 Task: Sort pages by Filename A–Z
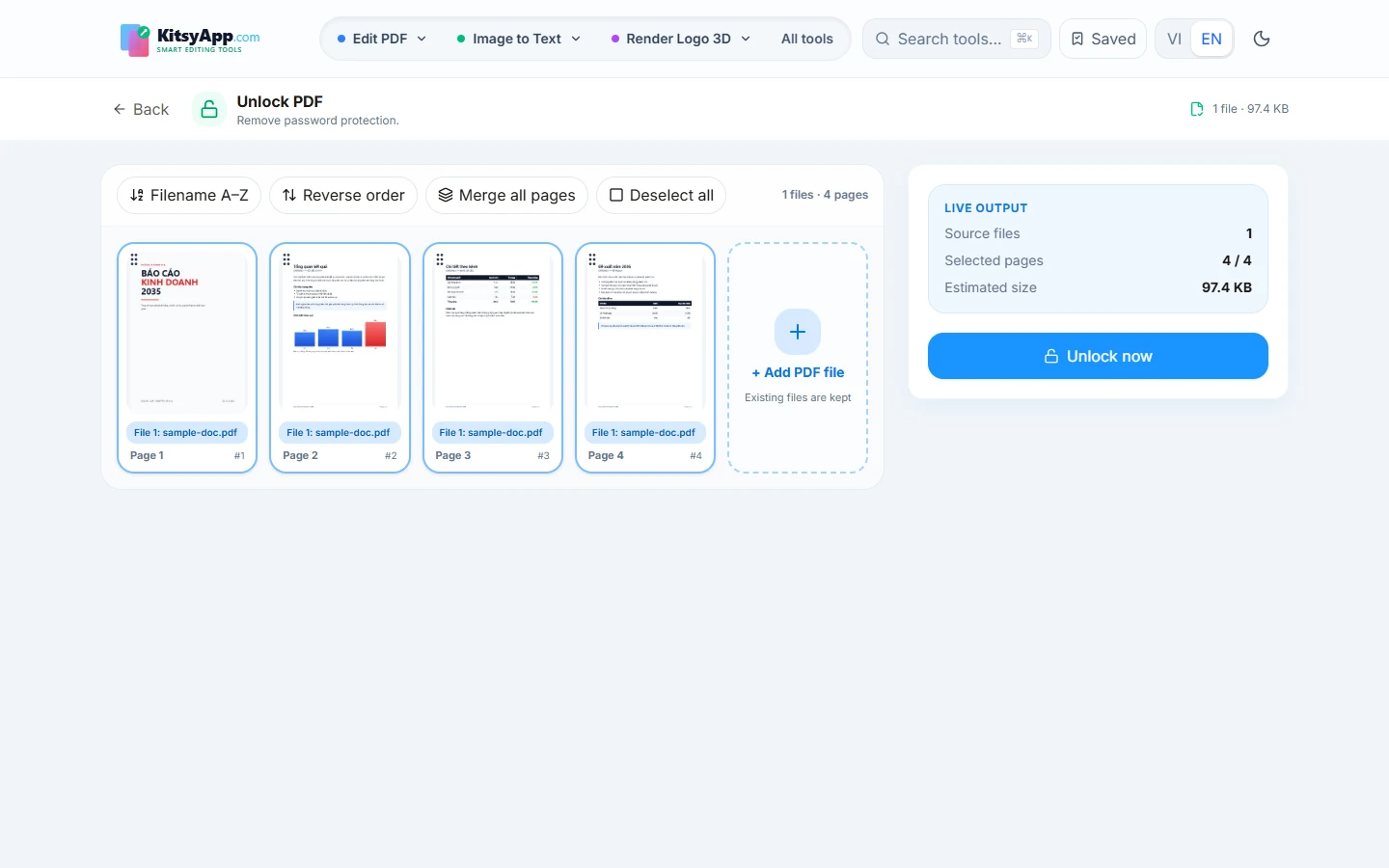[x=189, y=195]
